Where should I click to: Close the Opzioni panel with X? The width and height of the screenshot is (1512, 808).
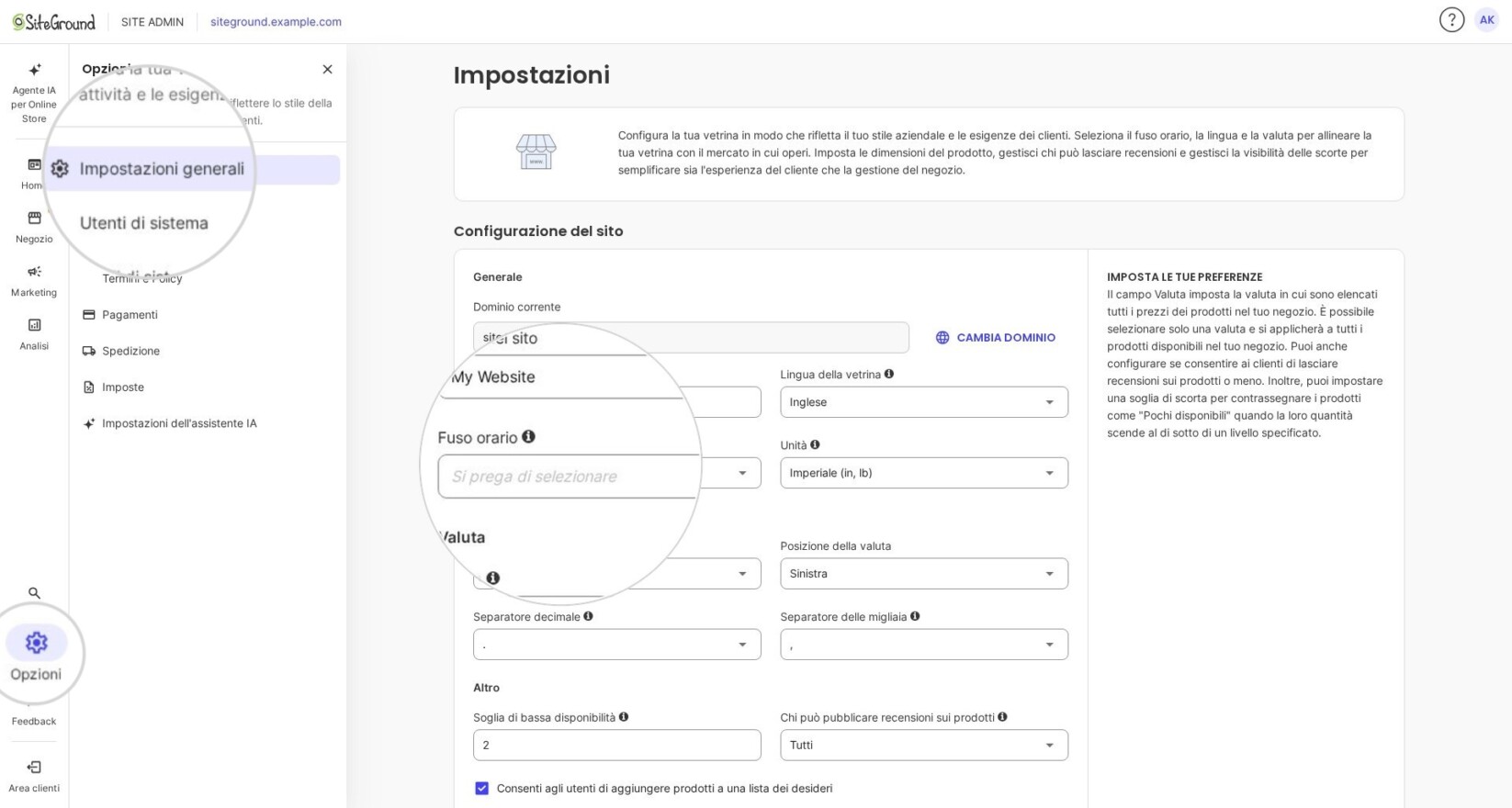click(x=327, y=69)
